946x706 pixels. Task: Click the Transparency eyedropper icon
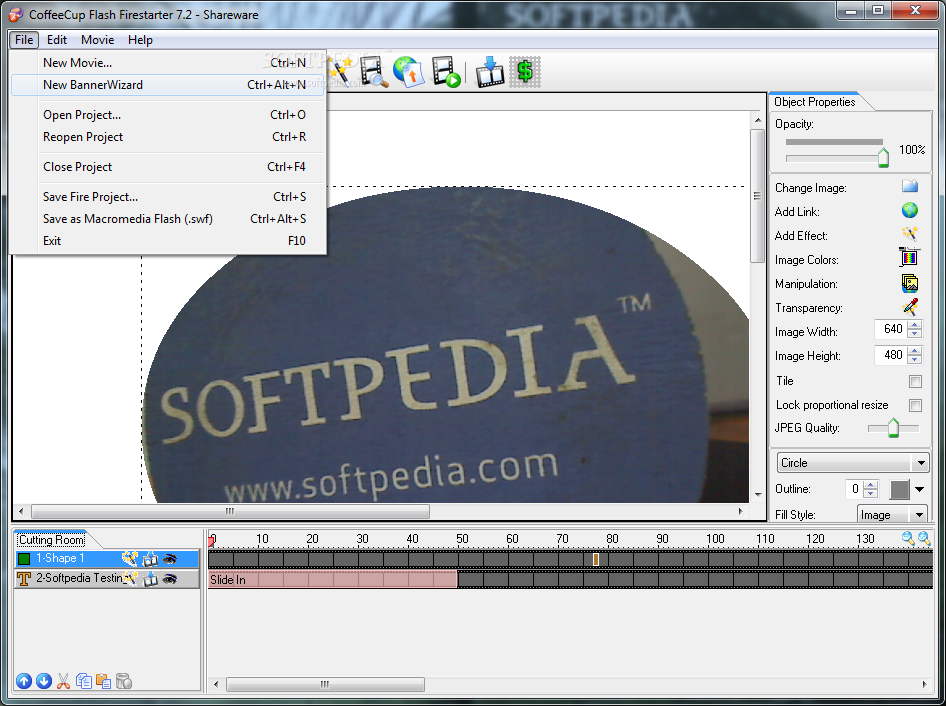point(910,307)
